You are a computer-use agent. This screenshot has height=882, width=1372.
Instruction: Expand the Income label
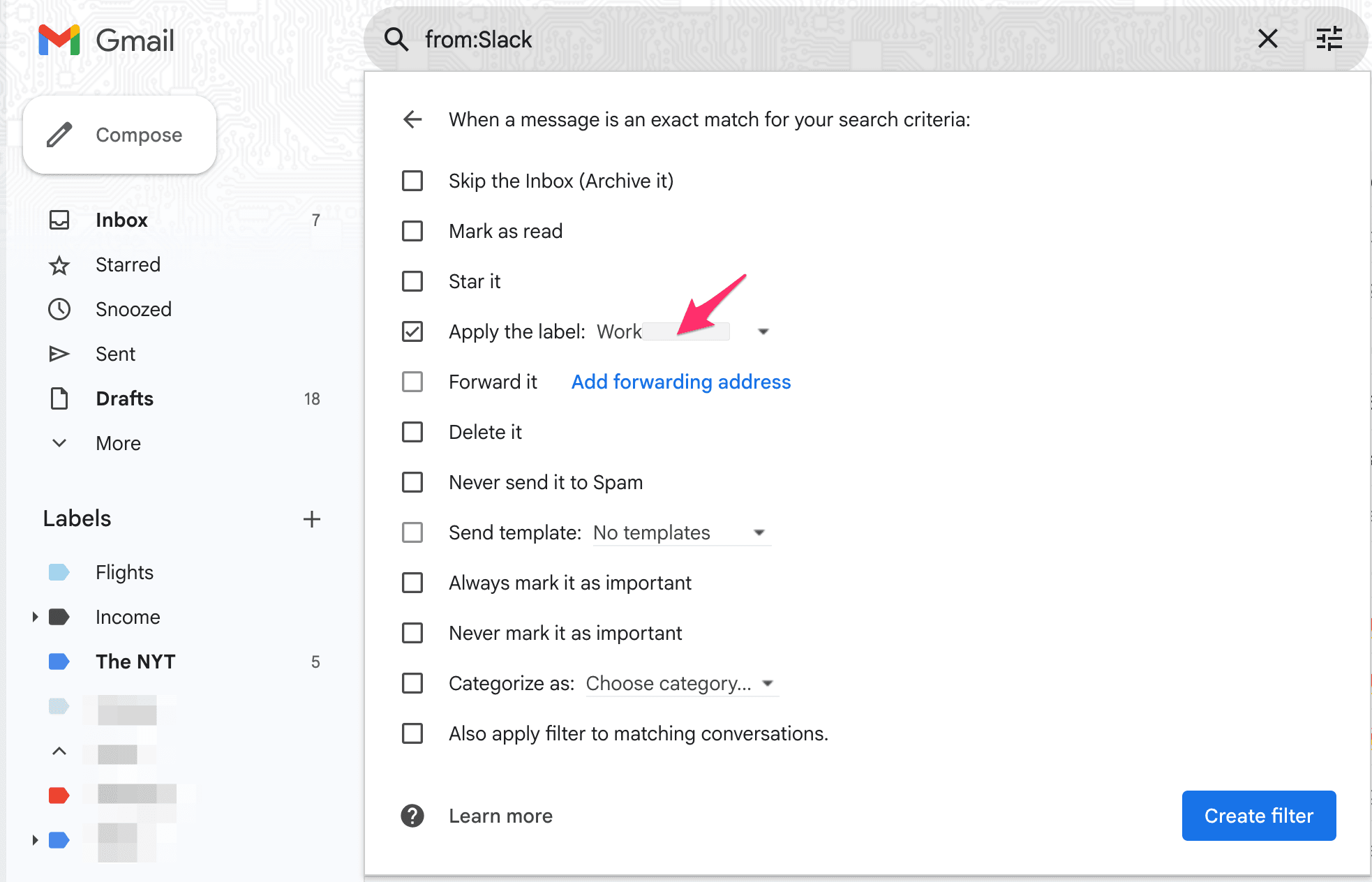34,617
